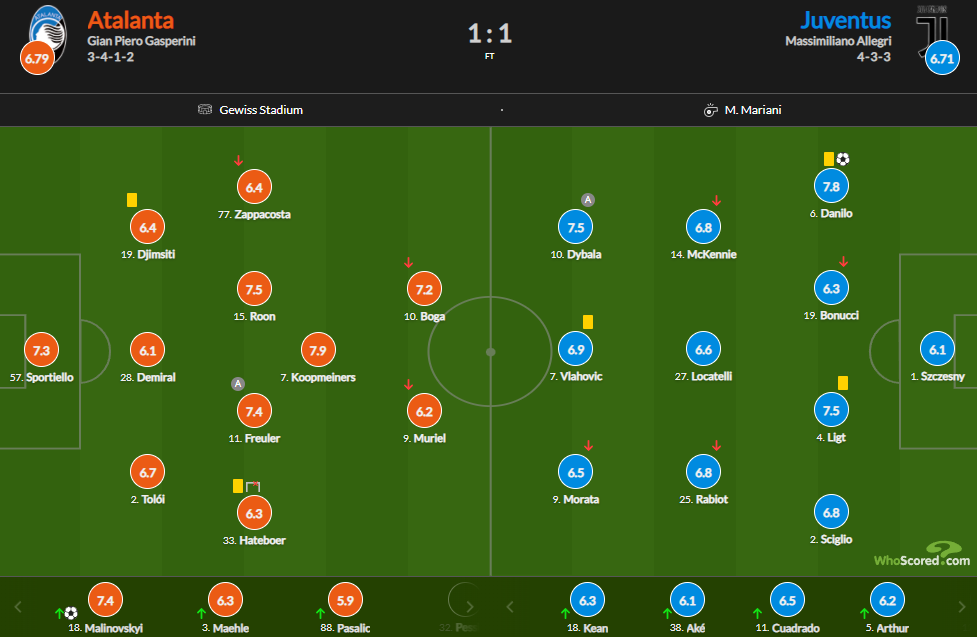The width and height of the screenshot is (977, 637).
Task: Click the goal ball icon above Danilo
Action: [842, 159]
